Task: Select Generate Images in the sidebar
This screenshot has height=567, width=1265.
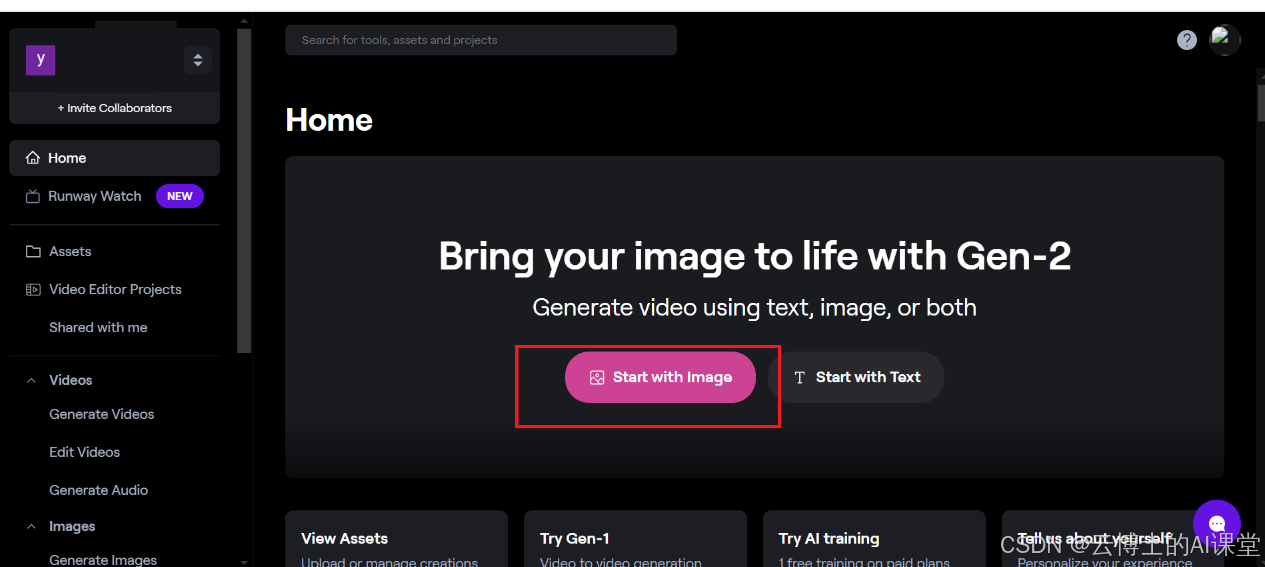Action: [103, 560]
